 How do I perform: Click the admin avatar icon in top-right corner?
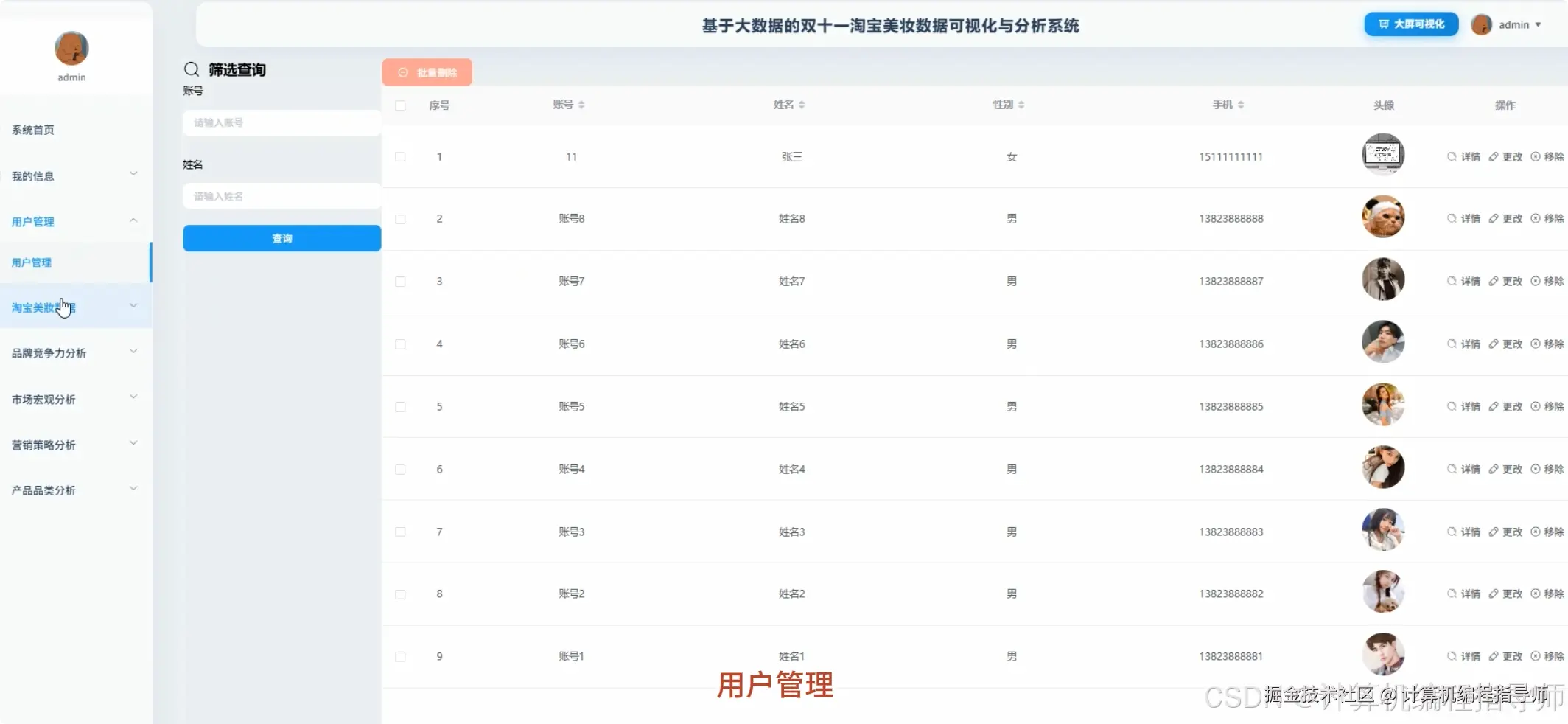pyautogui.click(x=1481, y=24)
